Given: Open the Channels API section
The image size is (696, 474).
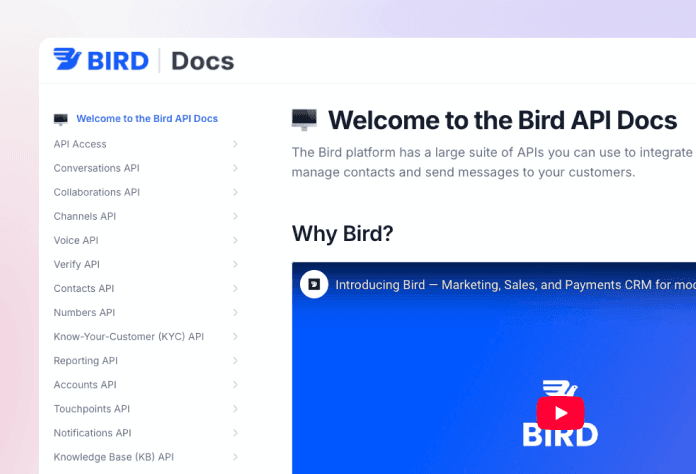Looking at the screenshot, I should pyautogui.click(x=85, y=216).
